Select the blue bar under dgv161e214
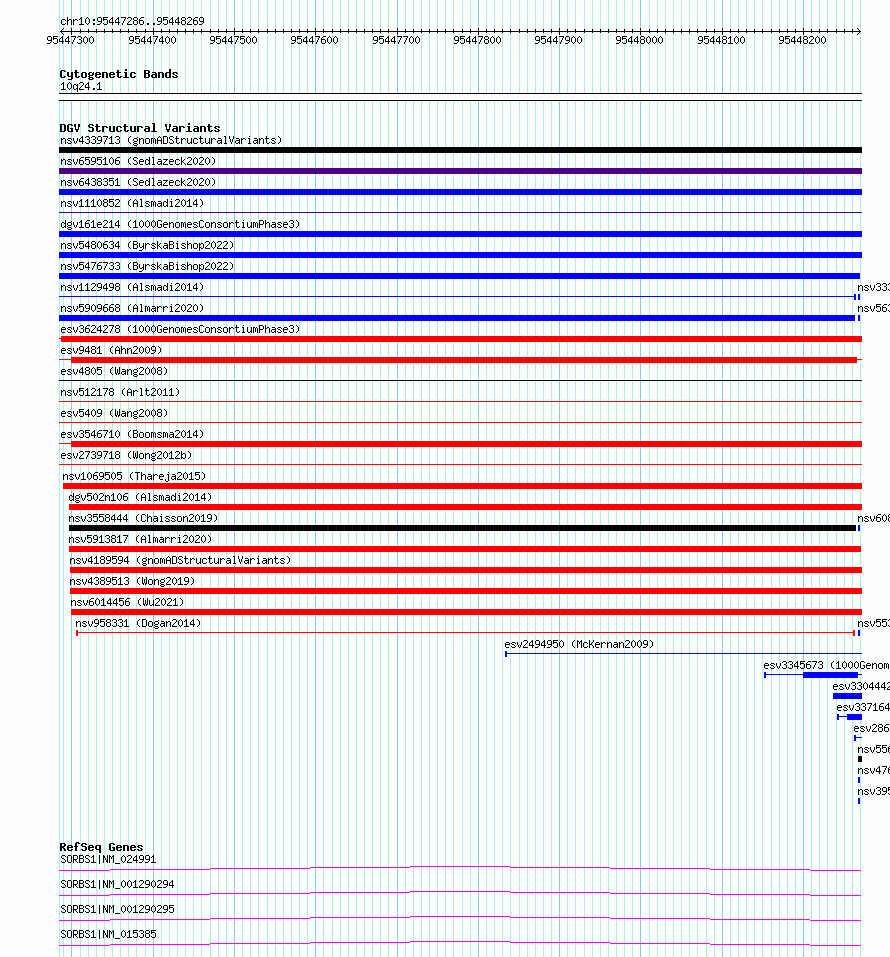 click(460, 234)
